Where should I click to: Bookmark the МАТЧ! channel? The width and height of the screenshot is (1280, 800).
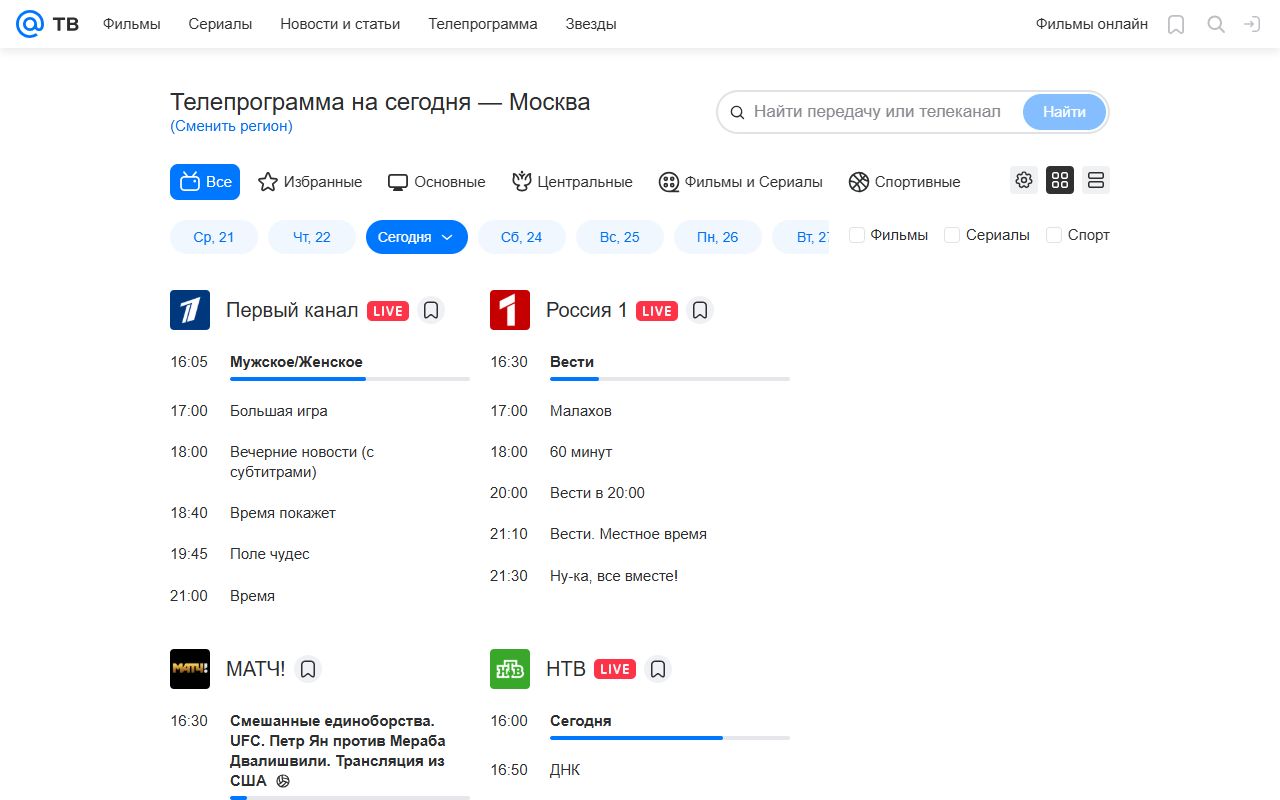(308, 669)
